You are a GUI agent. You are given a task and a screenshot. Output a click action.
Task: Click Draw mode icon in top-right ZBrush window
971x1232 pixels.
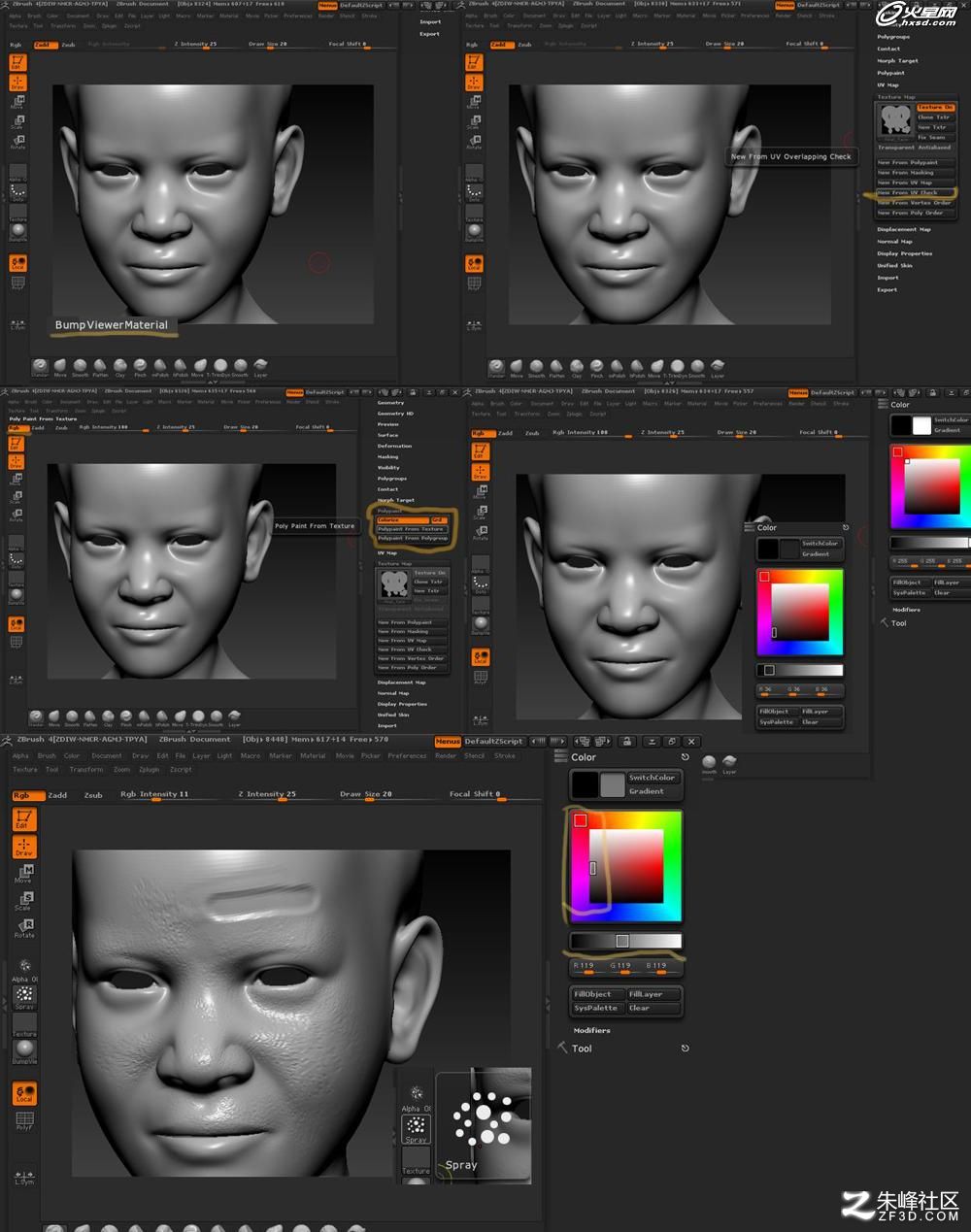click(474, 82)
